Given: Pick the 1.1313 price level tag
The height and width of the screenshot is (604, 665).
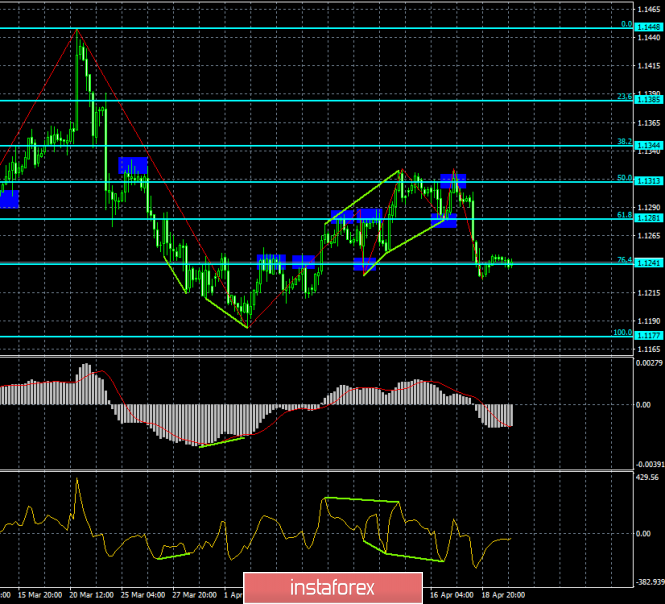Looking at the screenshot, I should [646, 182].
